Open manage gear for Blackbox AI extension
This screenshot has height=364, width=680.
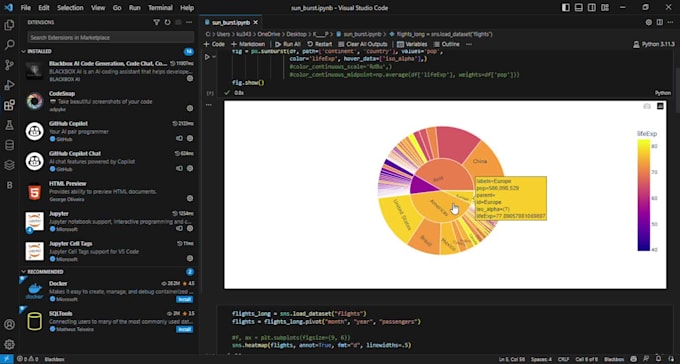pos(190,79)
